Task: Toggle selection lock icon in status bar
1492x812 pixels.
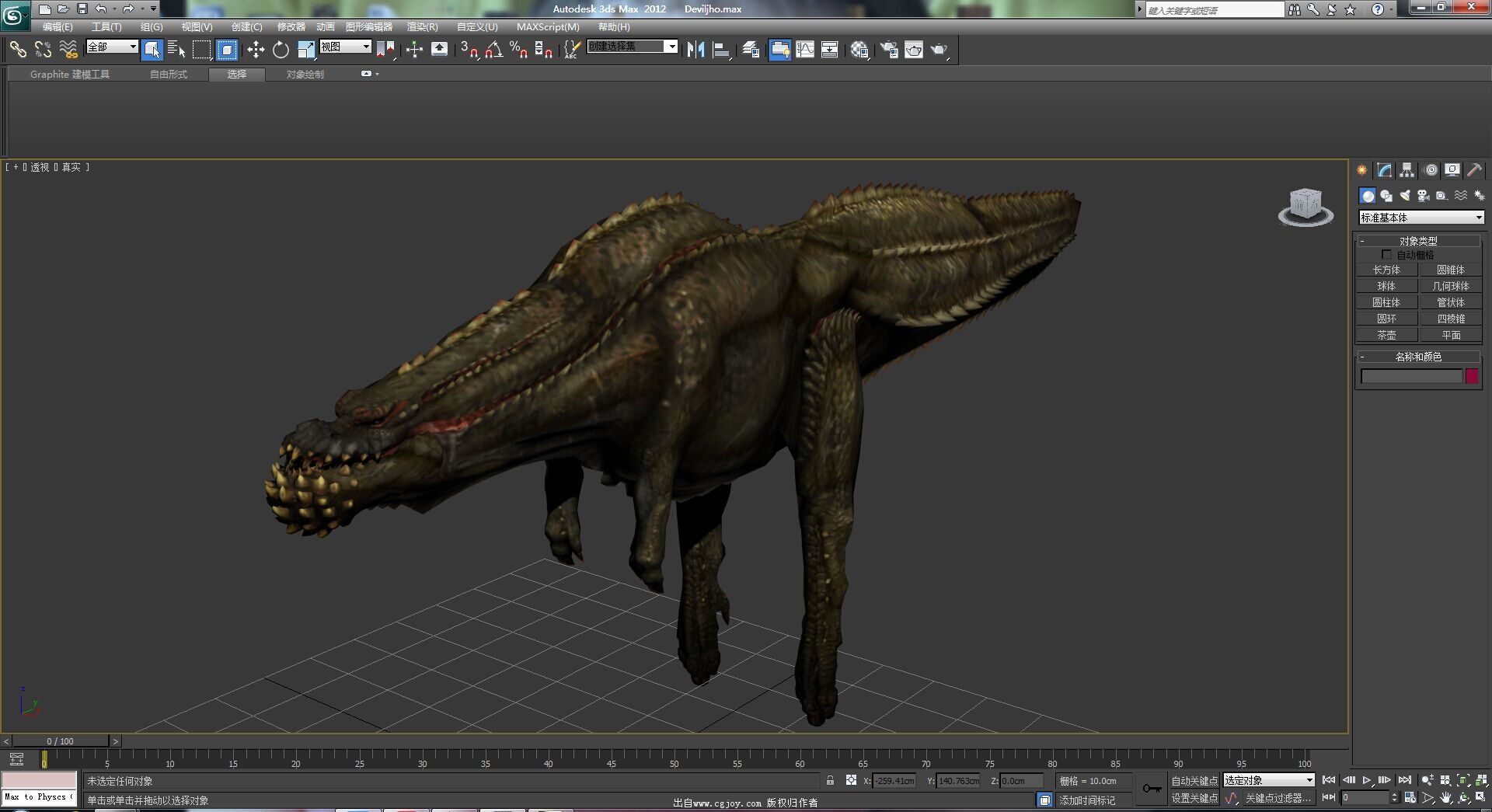Action: point(830,781)
